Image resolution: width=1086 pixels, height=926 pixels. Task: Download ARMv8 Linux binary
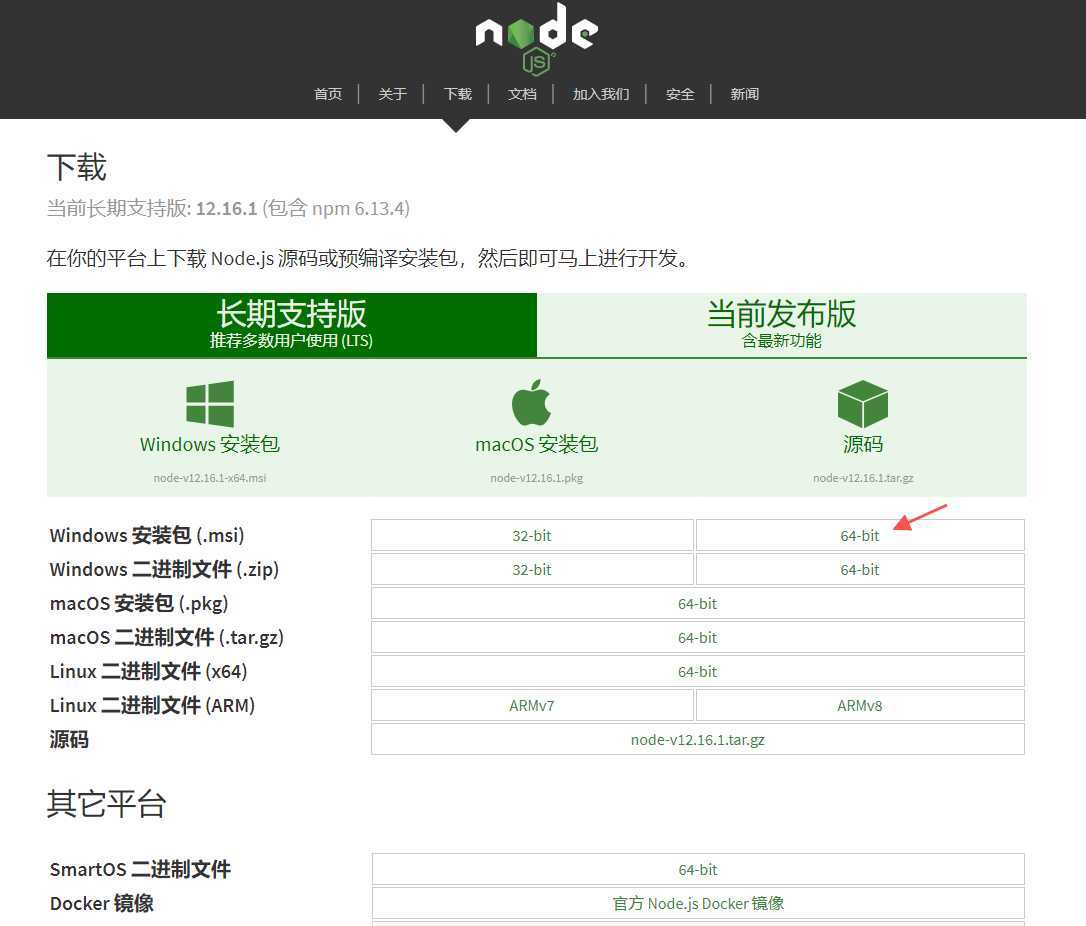[x=860, y=705]
